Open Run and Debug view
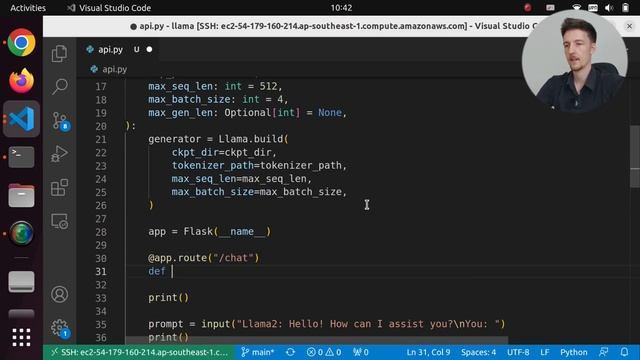 coord(60,154)
